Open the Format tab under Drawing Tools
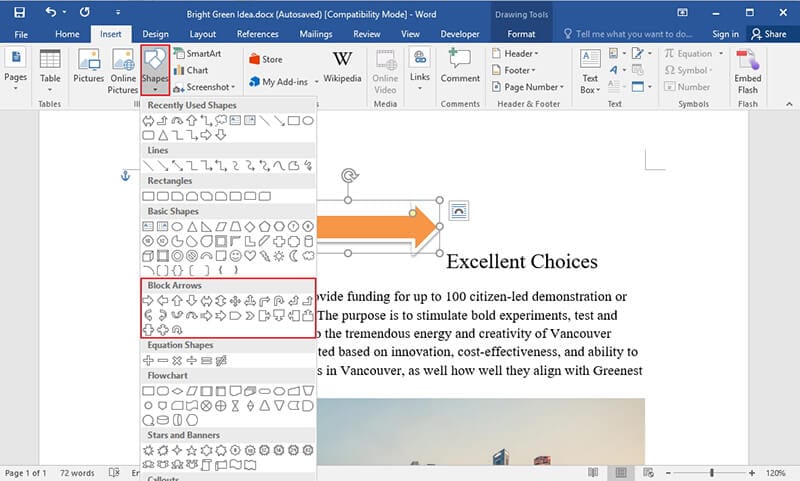Image resolution: width=800 pixels, height=481 pixels. [x=521, y=34]
